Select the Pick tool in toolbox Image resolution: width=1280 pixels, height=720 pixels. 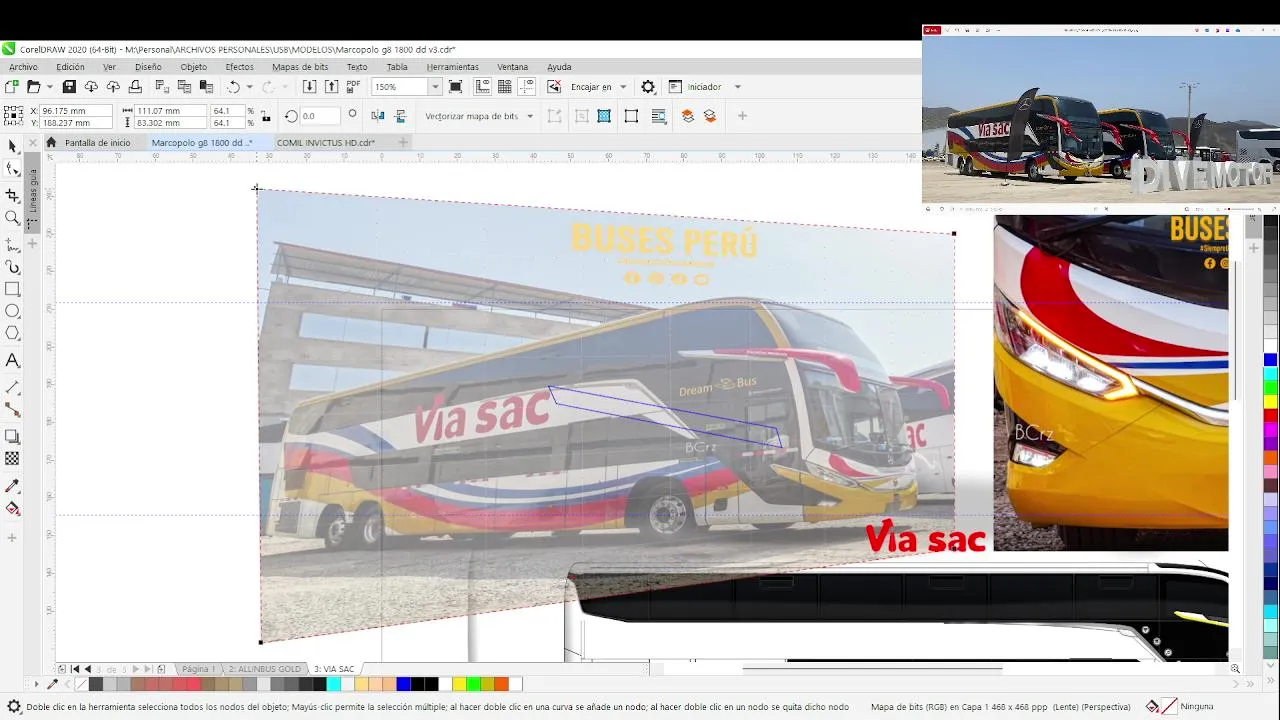(12, 146)
